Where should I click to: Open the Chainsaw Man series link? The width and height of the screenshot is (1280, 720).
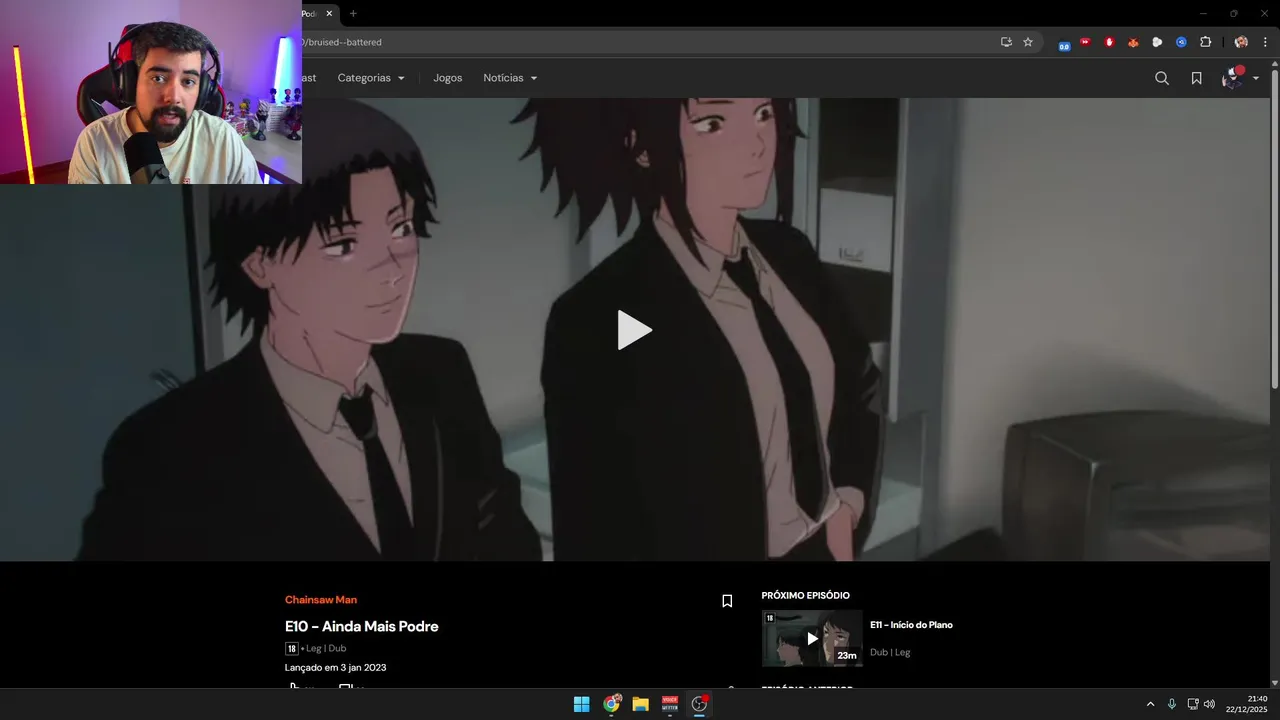(x=320, y=600)
